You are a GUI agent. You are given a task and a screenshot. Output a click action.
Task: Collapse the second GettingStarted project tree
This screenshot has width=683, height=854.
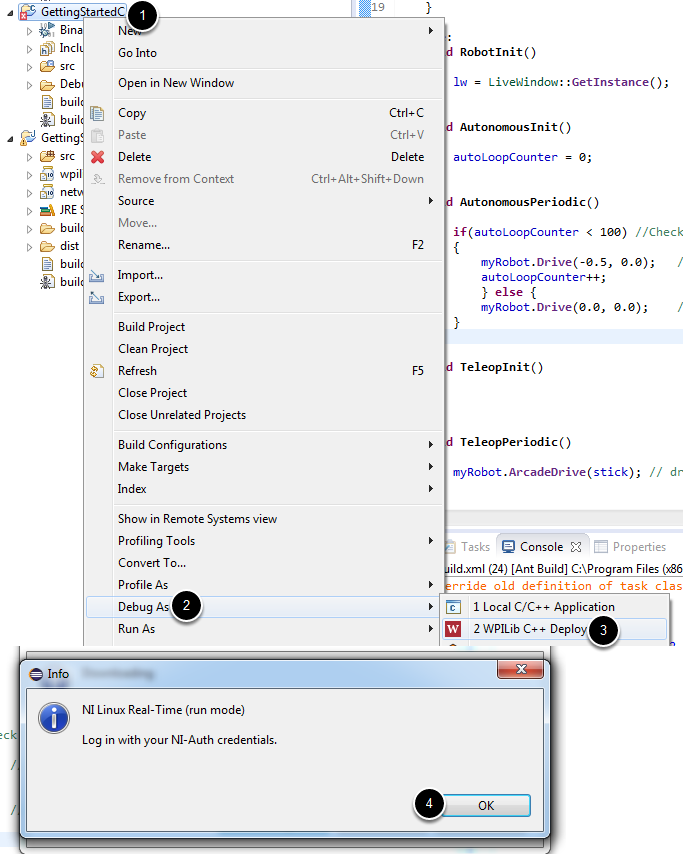pyautogui.click(x=10, y=139)
